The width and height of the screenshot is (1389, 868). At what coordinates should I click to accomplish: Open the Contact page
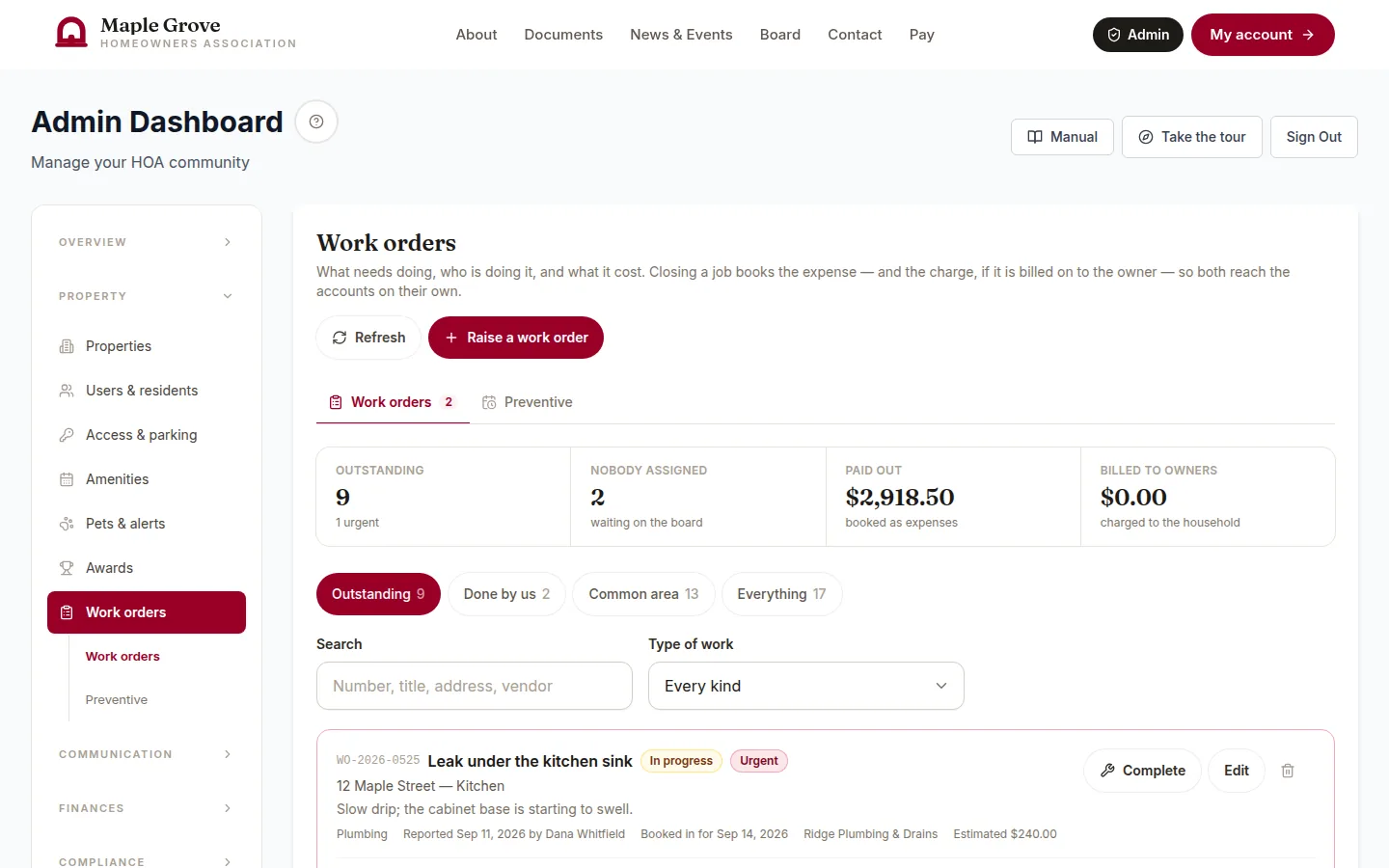click(x=855, y=35)
